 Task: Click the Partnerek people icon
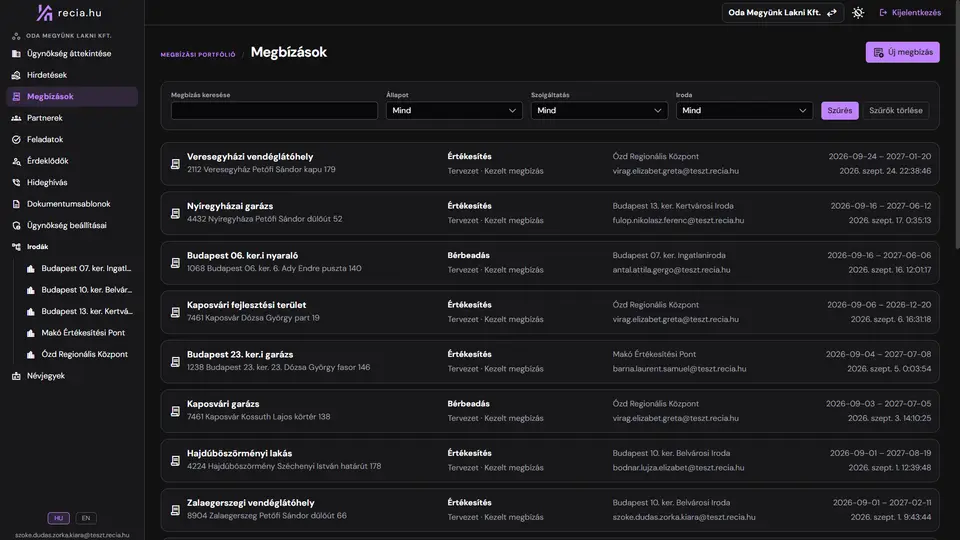click(16, 118)
